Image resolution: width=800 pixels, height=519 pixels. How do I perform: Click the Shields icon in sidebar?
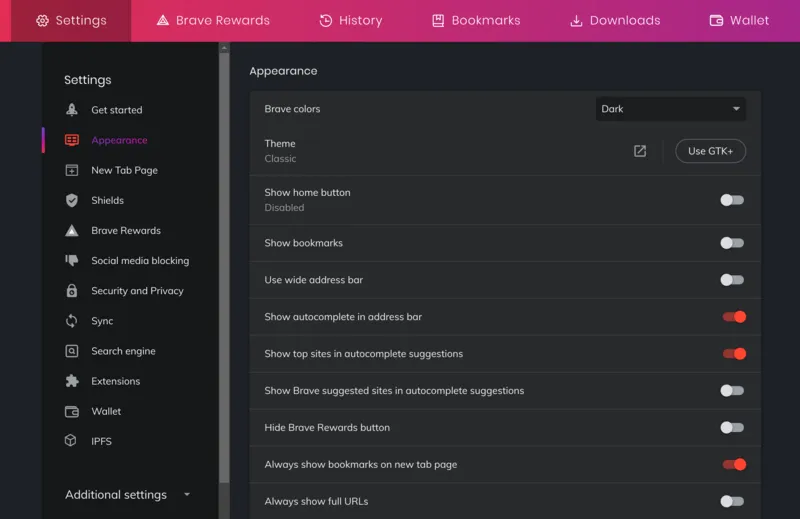[x=72, y=200]
